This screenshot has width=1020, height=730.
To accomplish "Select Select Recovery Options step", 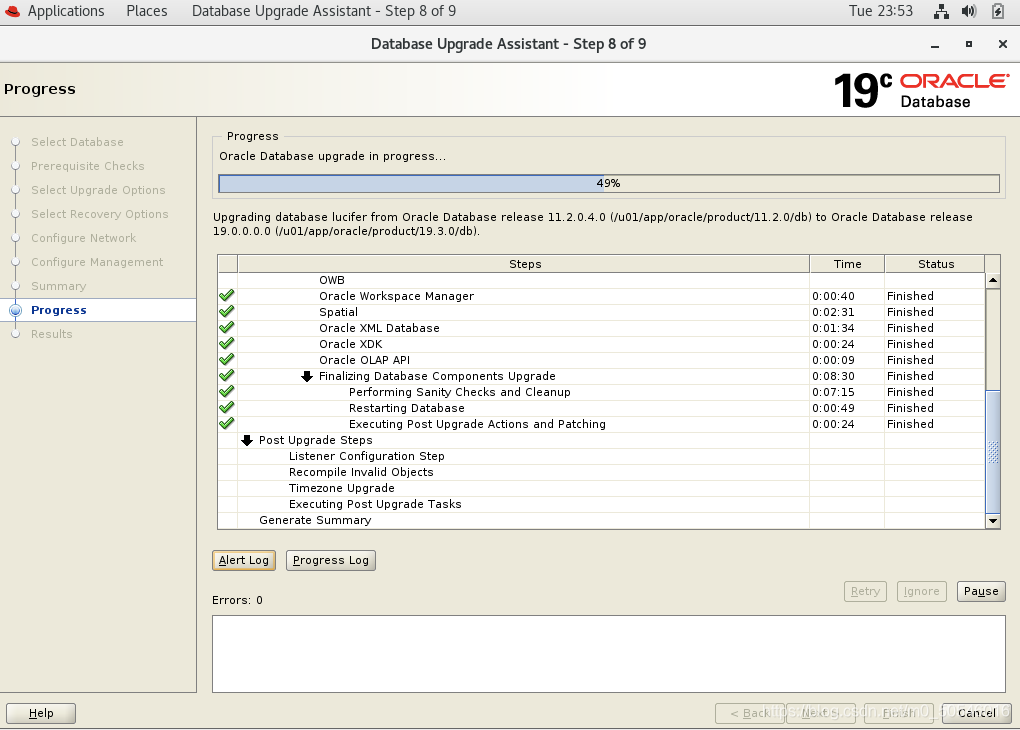I will click(100, 214).
